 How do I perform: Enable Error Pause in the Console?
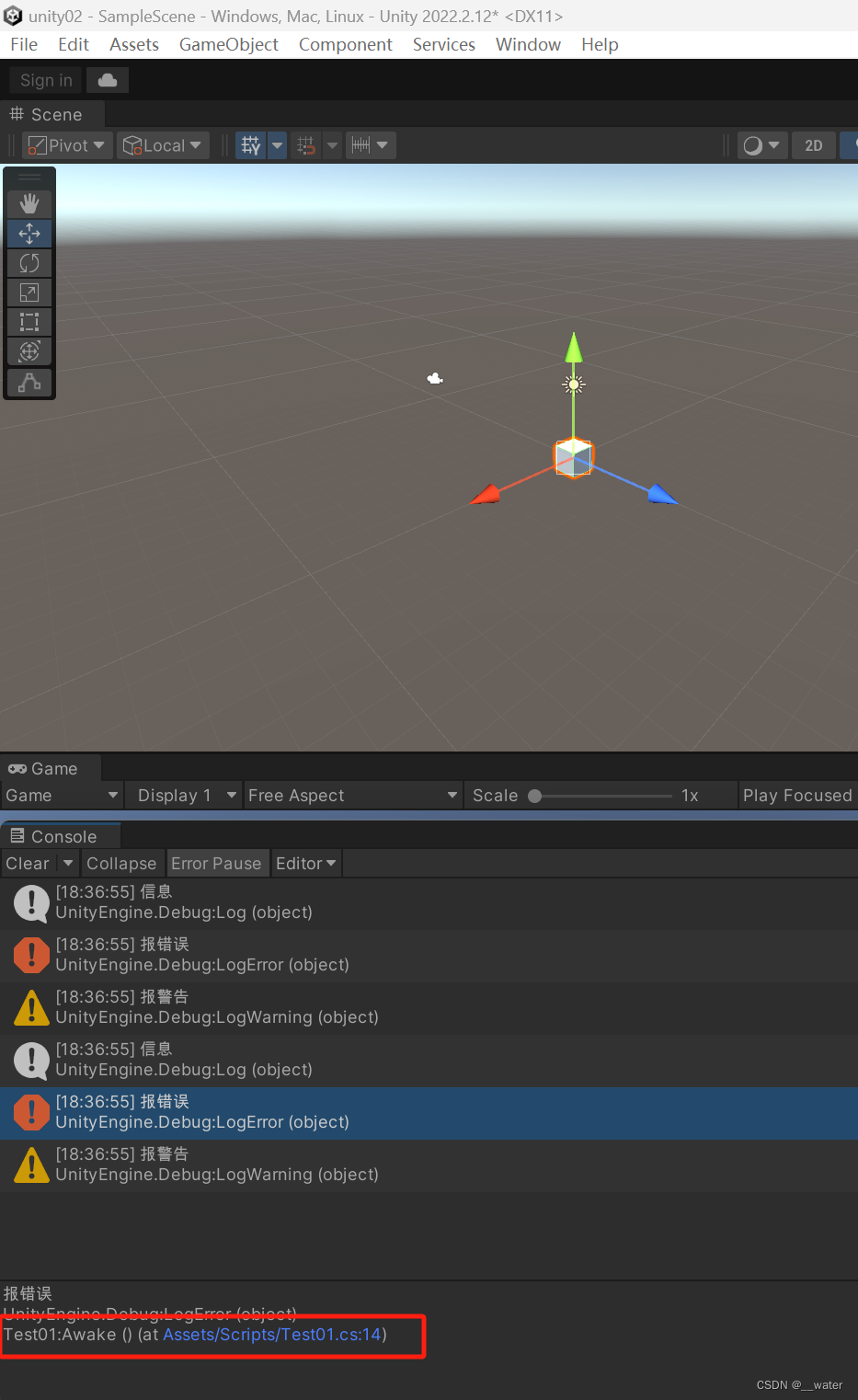pos(217,863)
